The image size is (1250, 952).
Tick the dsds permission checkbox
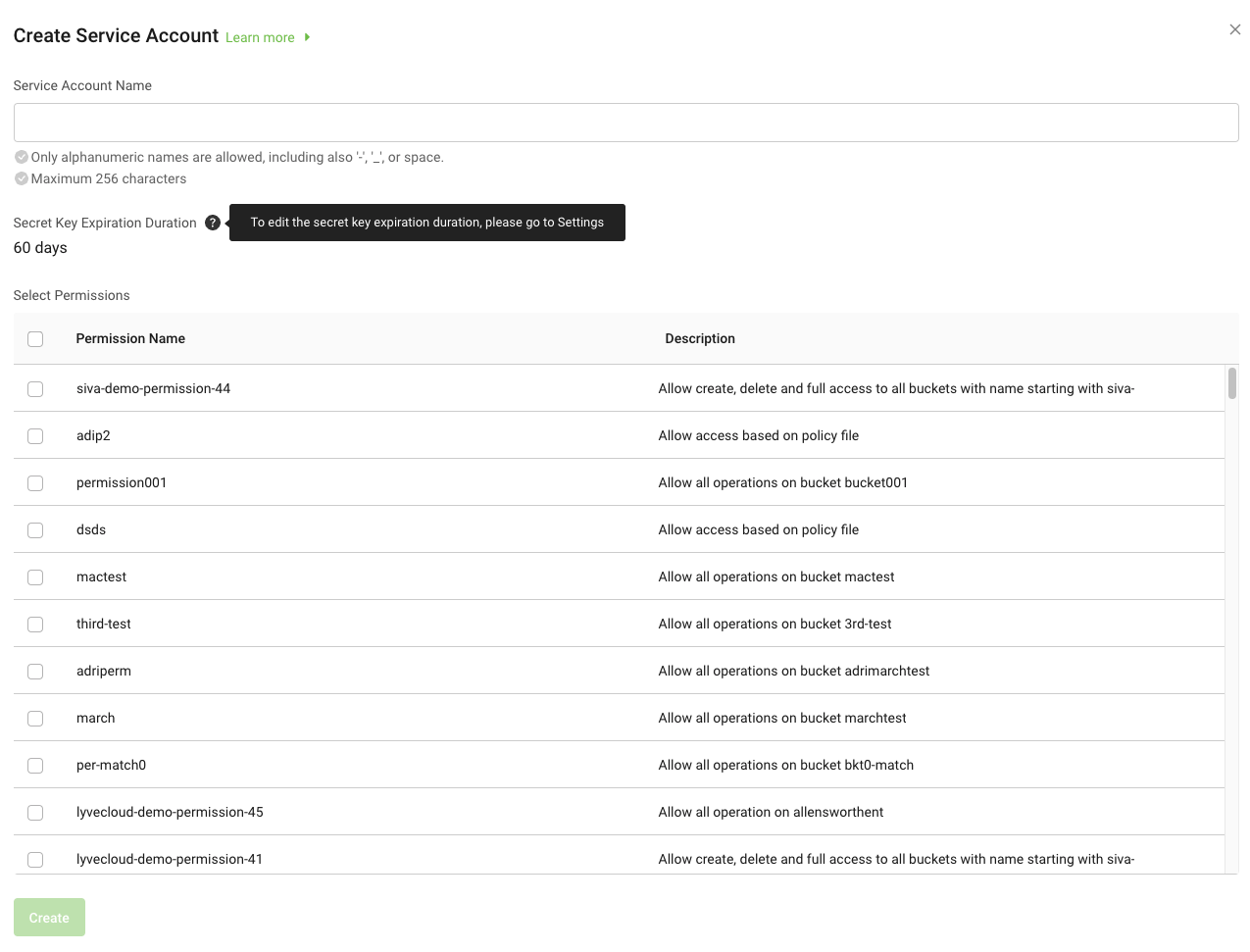(35, 530)
